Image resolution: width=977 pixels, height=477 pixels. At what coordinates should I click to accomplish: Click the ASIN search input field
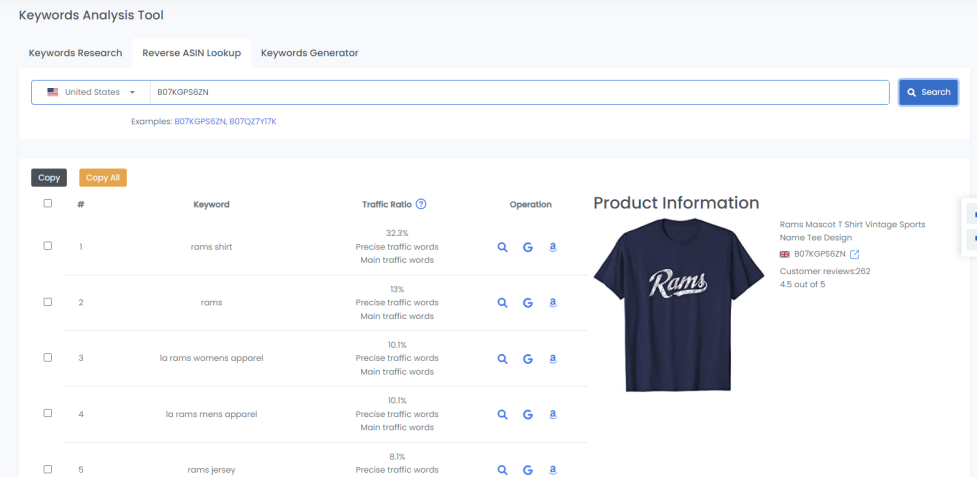pyautogui.click(x=519, y=92)
